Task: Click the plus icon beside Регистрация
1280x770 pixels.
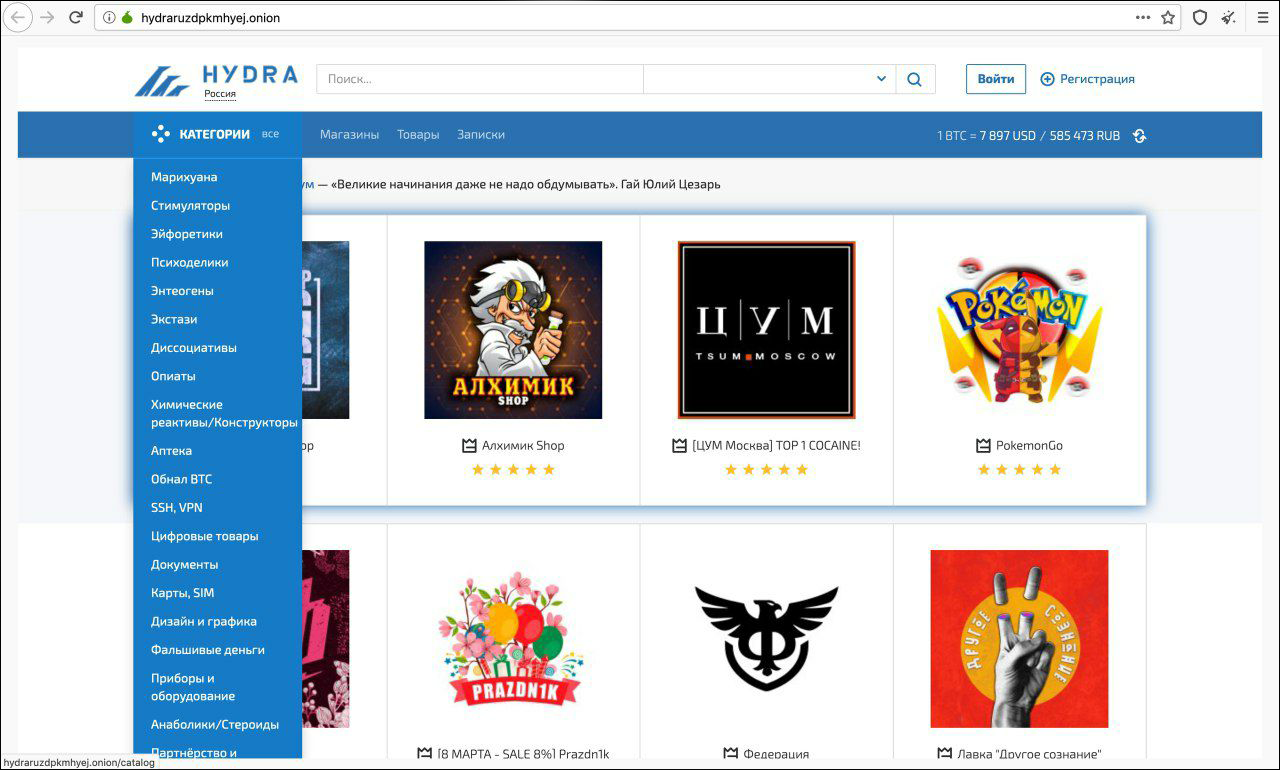Action: coord(1047,79)
